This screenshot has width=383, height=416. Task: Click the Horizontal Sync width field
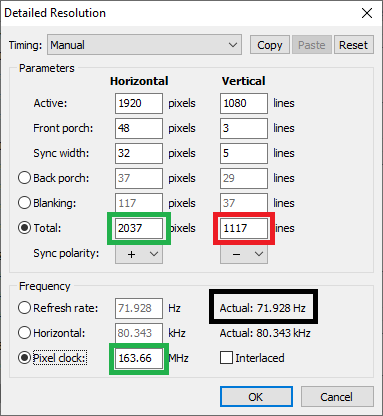click(139, 153)
